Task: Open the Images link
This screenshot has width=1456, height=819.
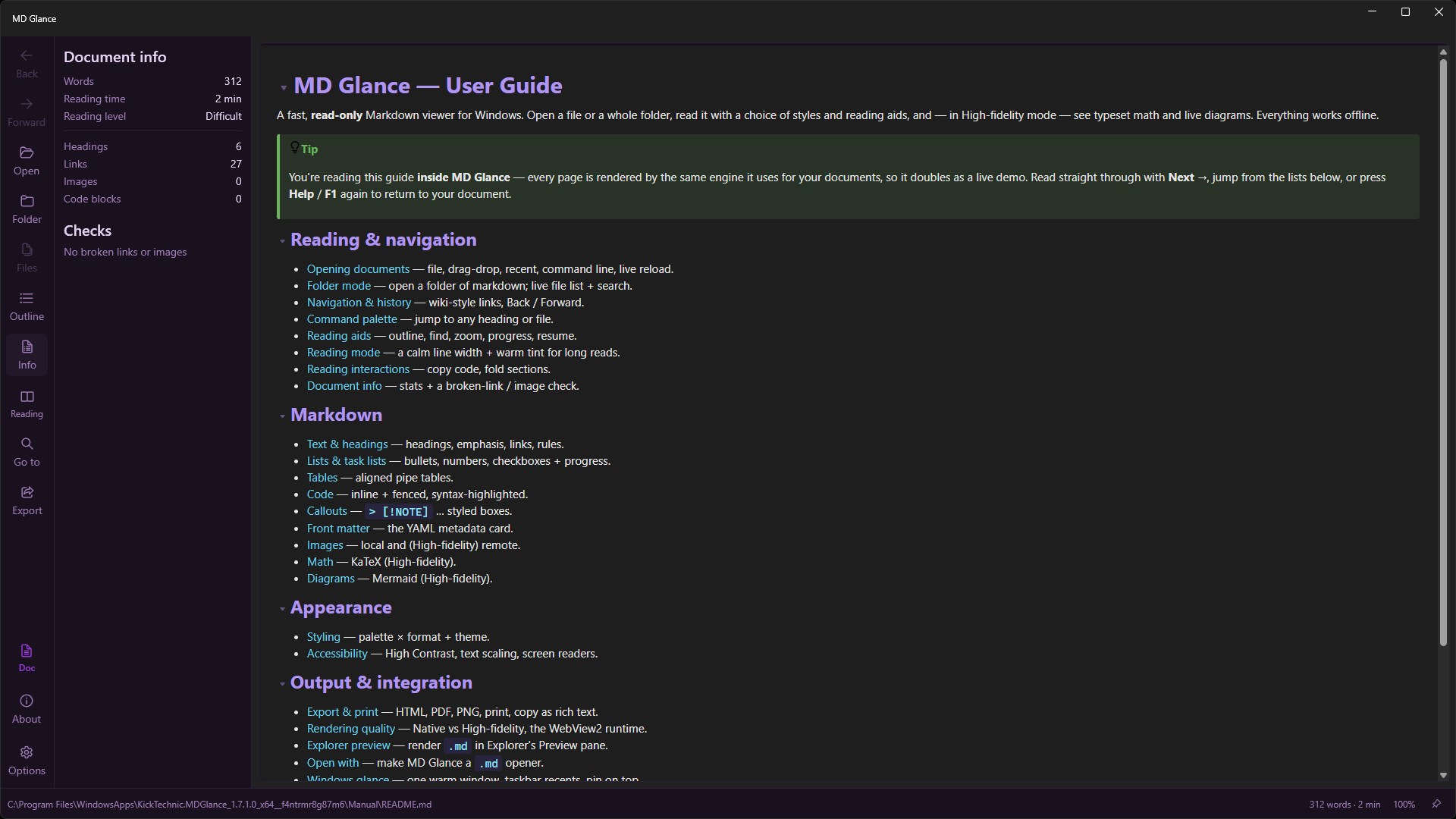Action: (325, 545)
